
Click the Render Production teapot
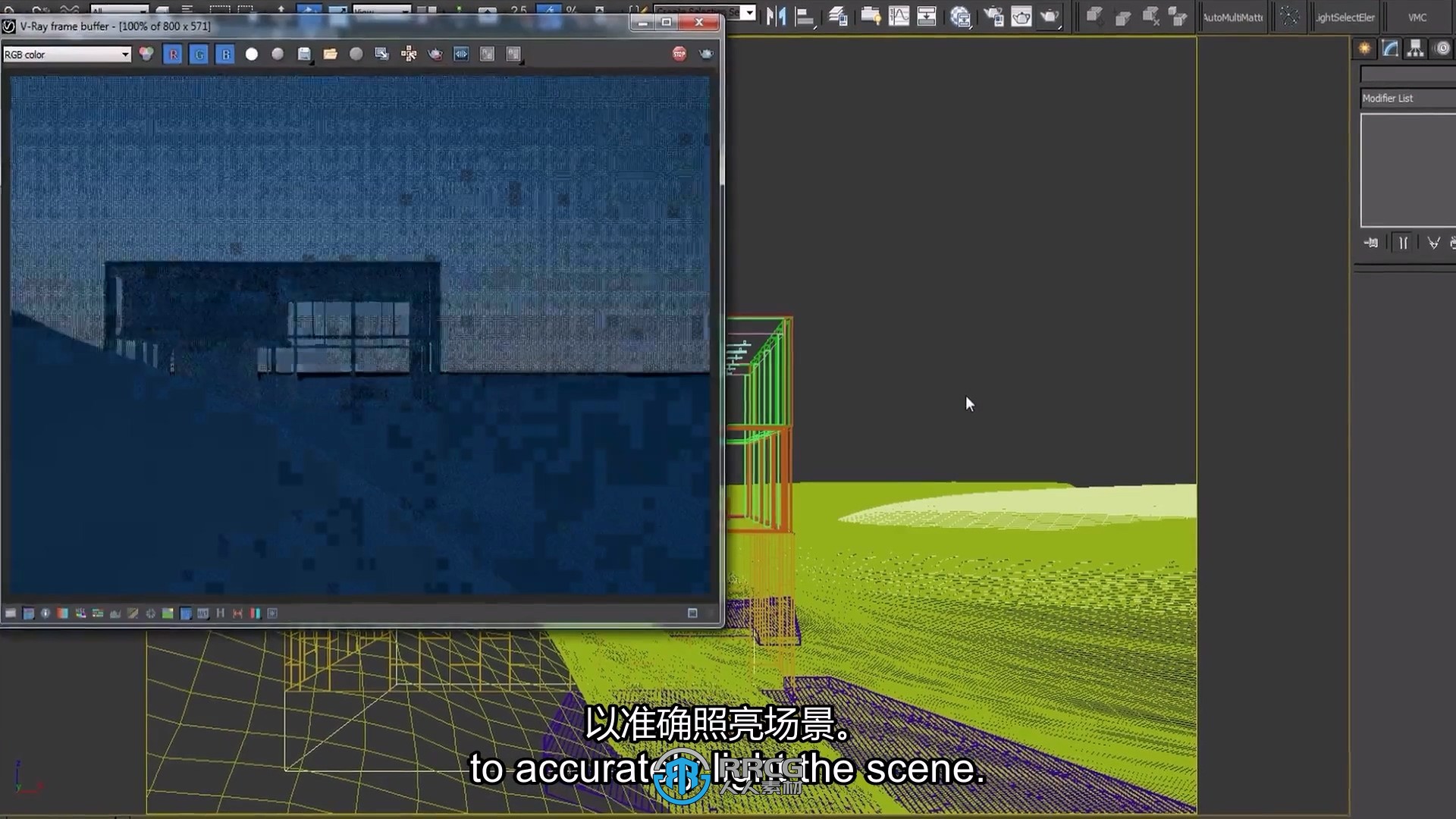pos(1050,16)
